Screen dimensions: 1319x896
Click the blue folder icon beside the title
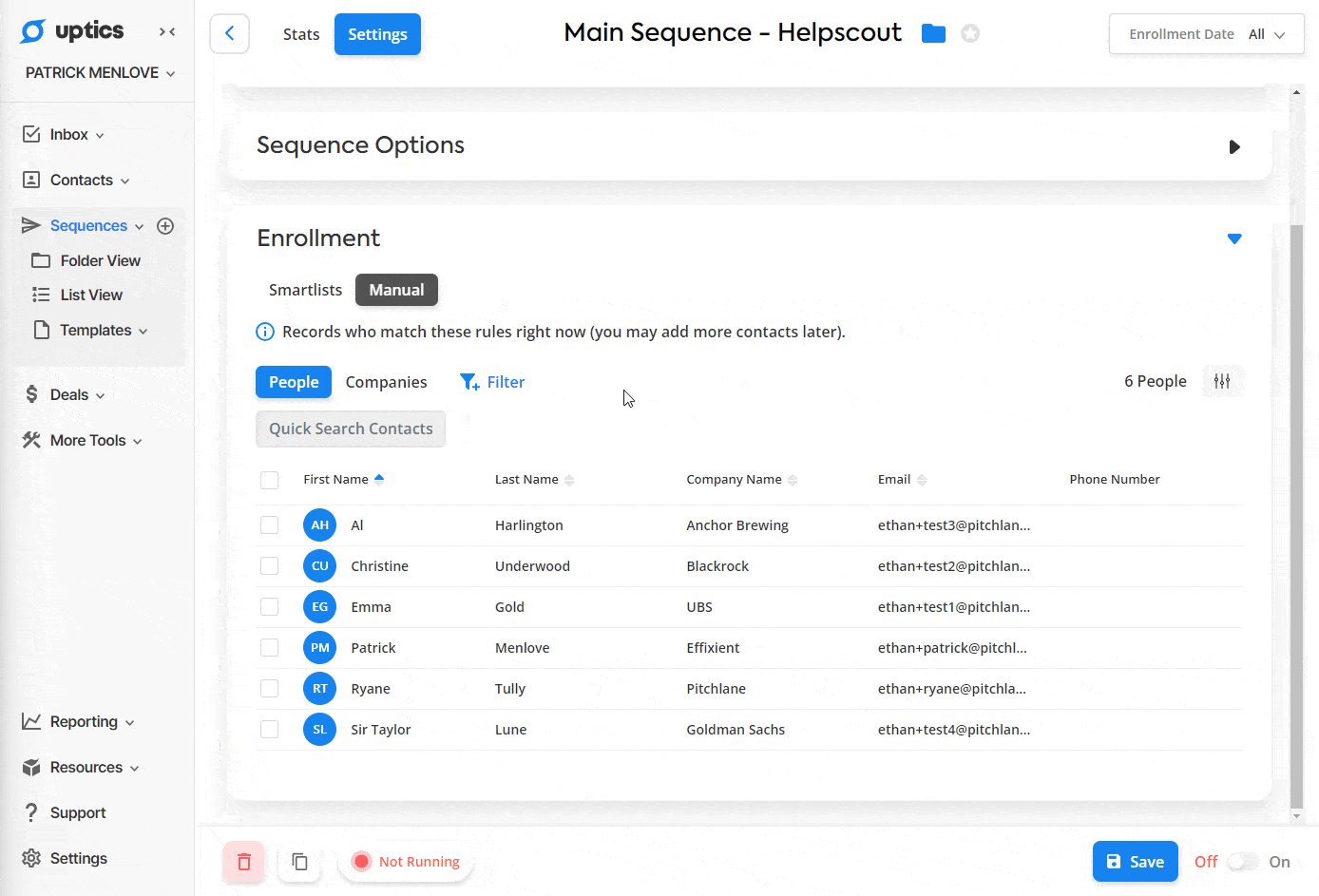pos(934,33)
